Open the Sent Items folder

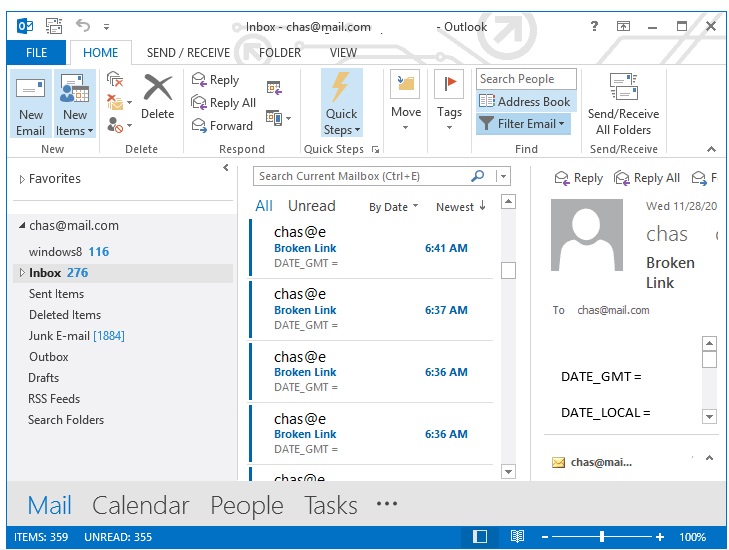56,294
